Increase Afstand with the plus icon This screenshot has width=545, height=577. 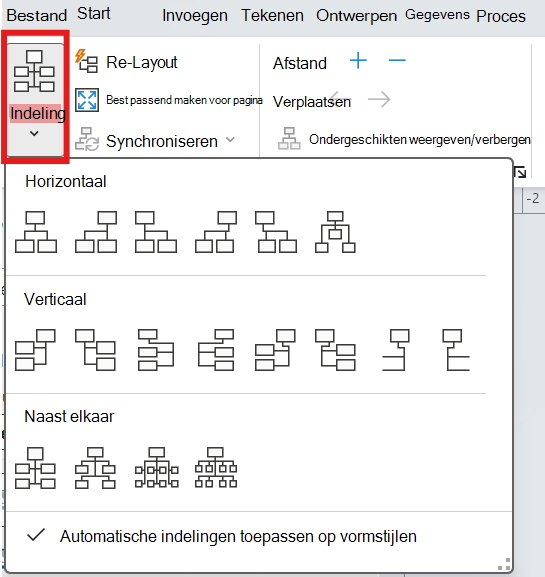358,61
